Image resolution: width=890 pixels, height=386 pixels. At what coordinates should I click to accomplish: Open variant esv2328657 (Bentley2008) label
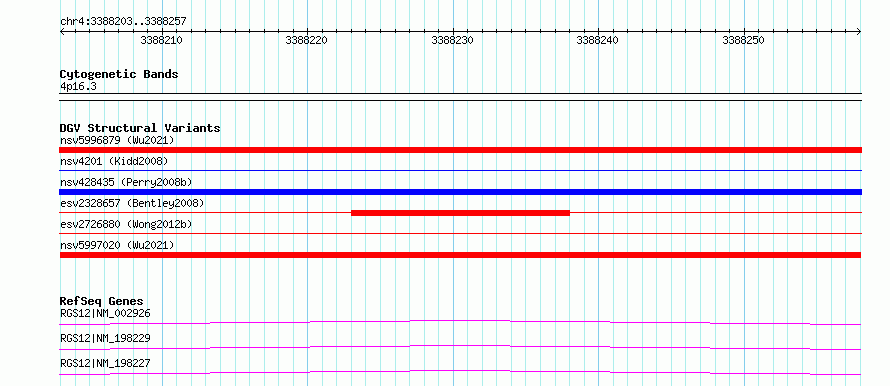pos(132,203)
